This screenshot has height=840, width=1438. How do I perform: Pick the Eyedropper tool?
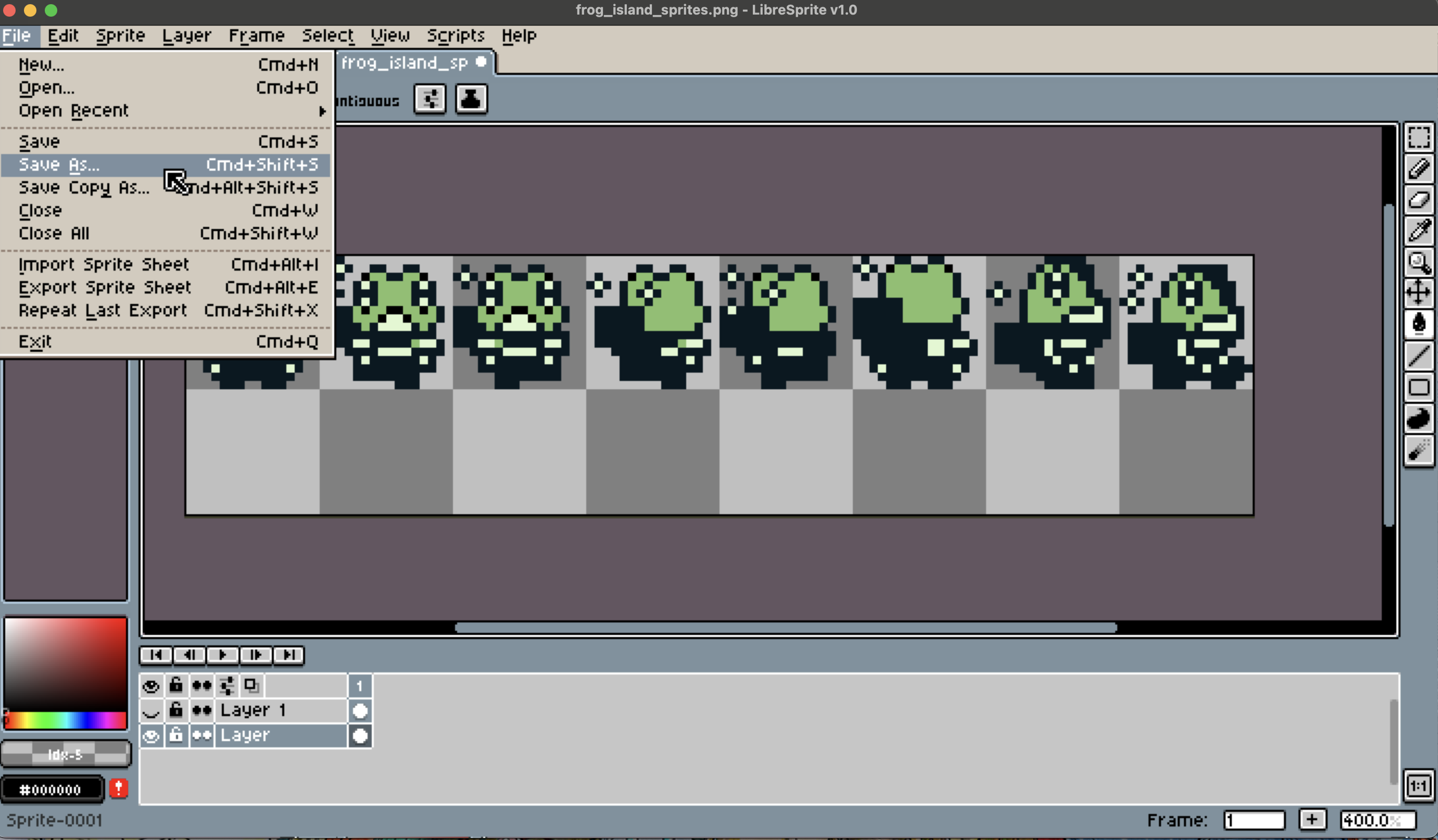[x=1419, y=231]
